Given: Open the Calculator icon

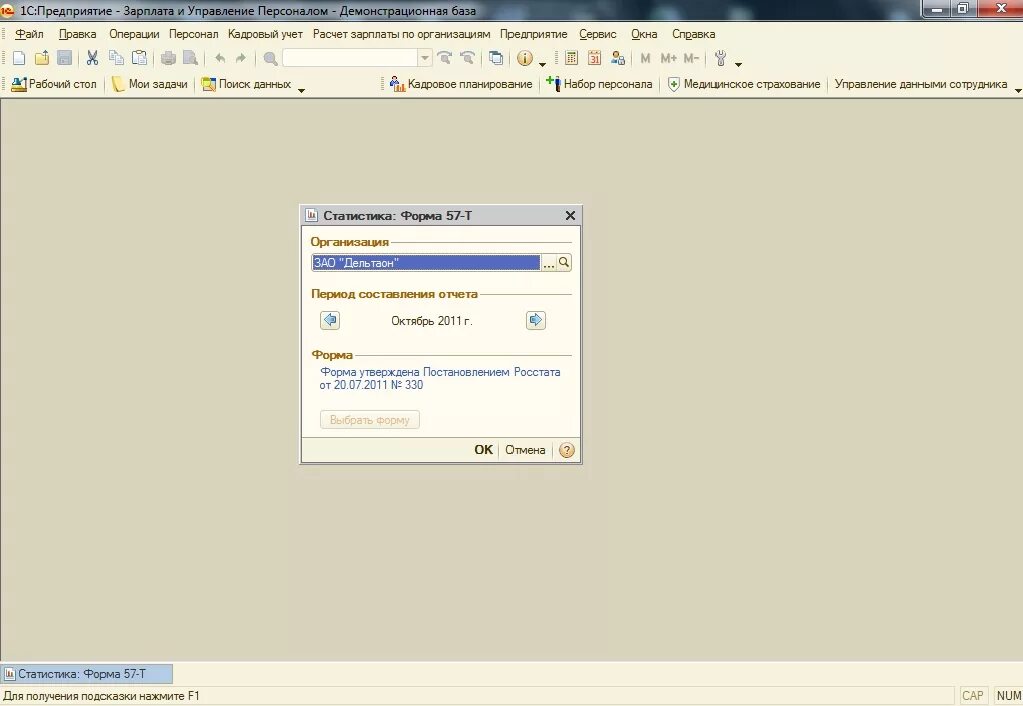Looking at the screenshot, I should tap(571, 58).
